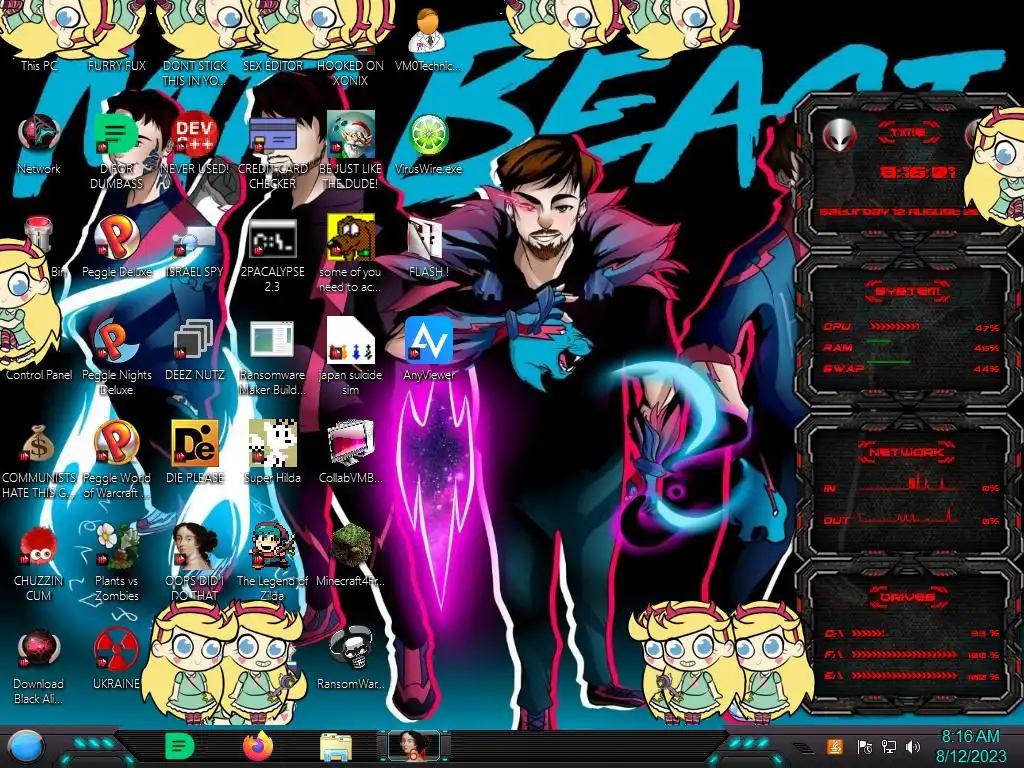The width and height of the screenshot is (1024, 768).
Task: Switch to portrait app taskbar button
Action: [x=414, y=747]
